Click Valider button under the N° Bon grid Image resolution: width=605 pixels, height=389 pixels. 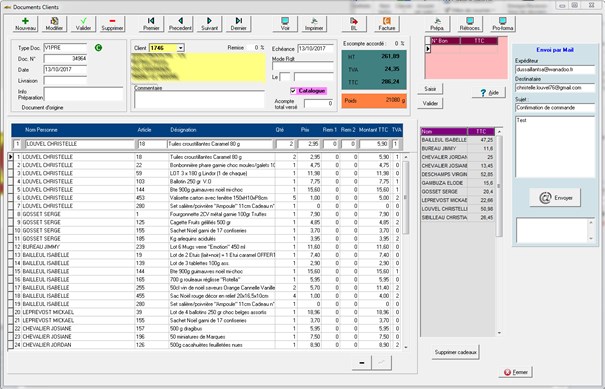point(430,103)
